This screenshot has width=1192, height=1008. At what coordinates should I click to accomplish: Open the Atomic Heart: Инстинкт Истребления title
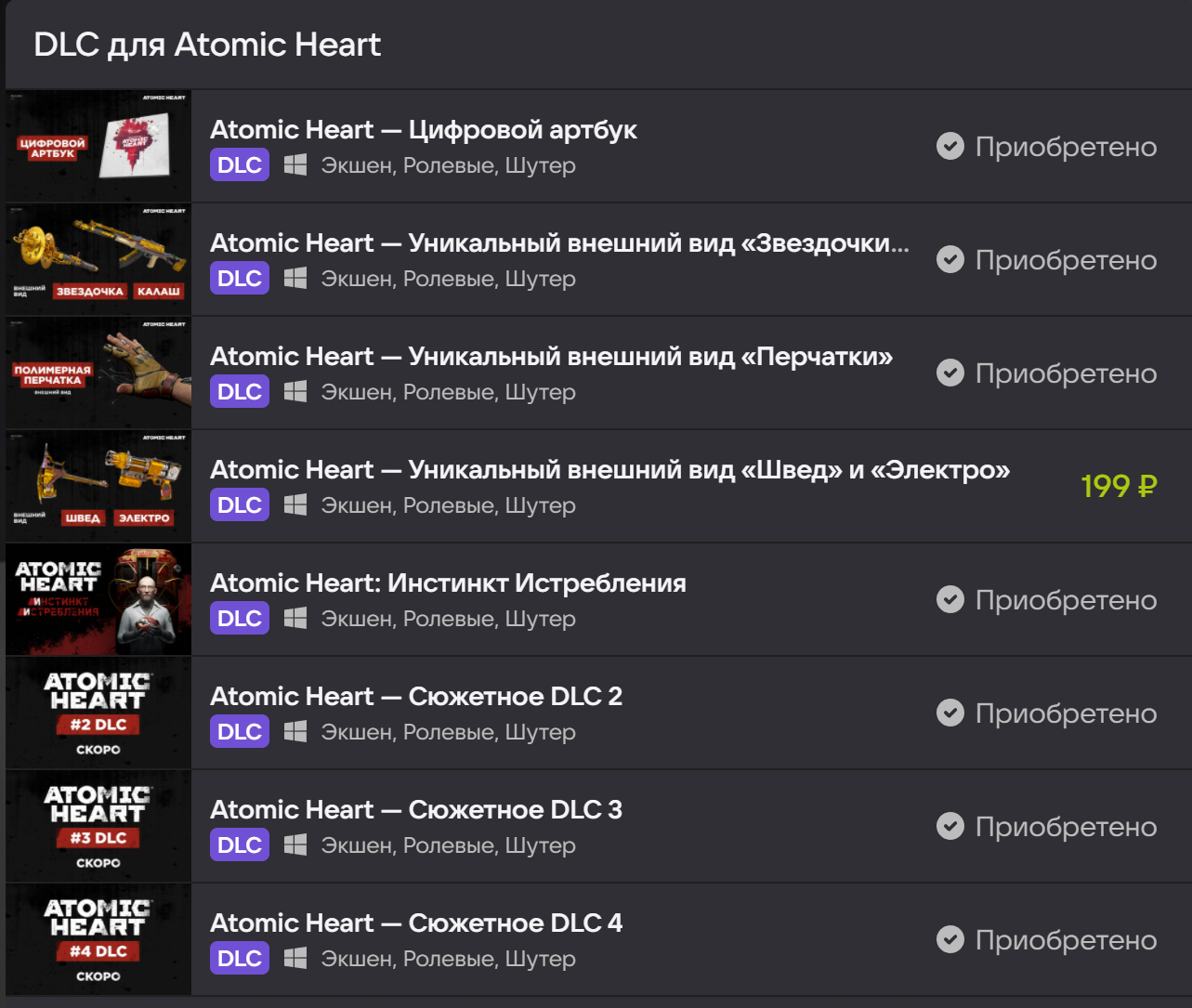pyautogui.click(x=448, y=583)
